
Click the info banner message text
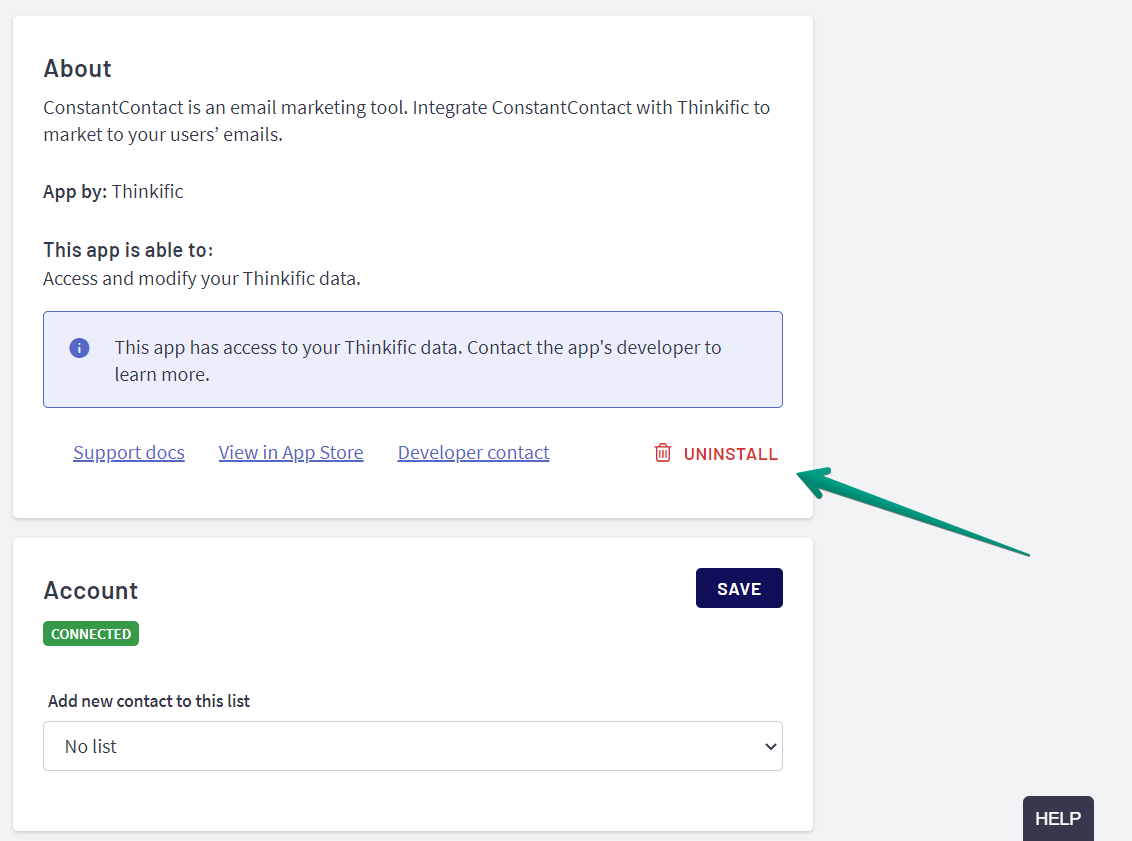(x=418, y=361)
